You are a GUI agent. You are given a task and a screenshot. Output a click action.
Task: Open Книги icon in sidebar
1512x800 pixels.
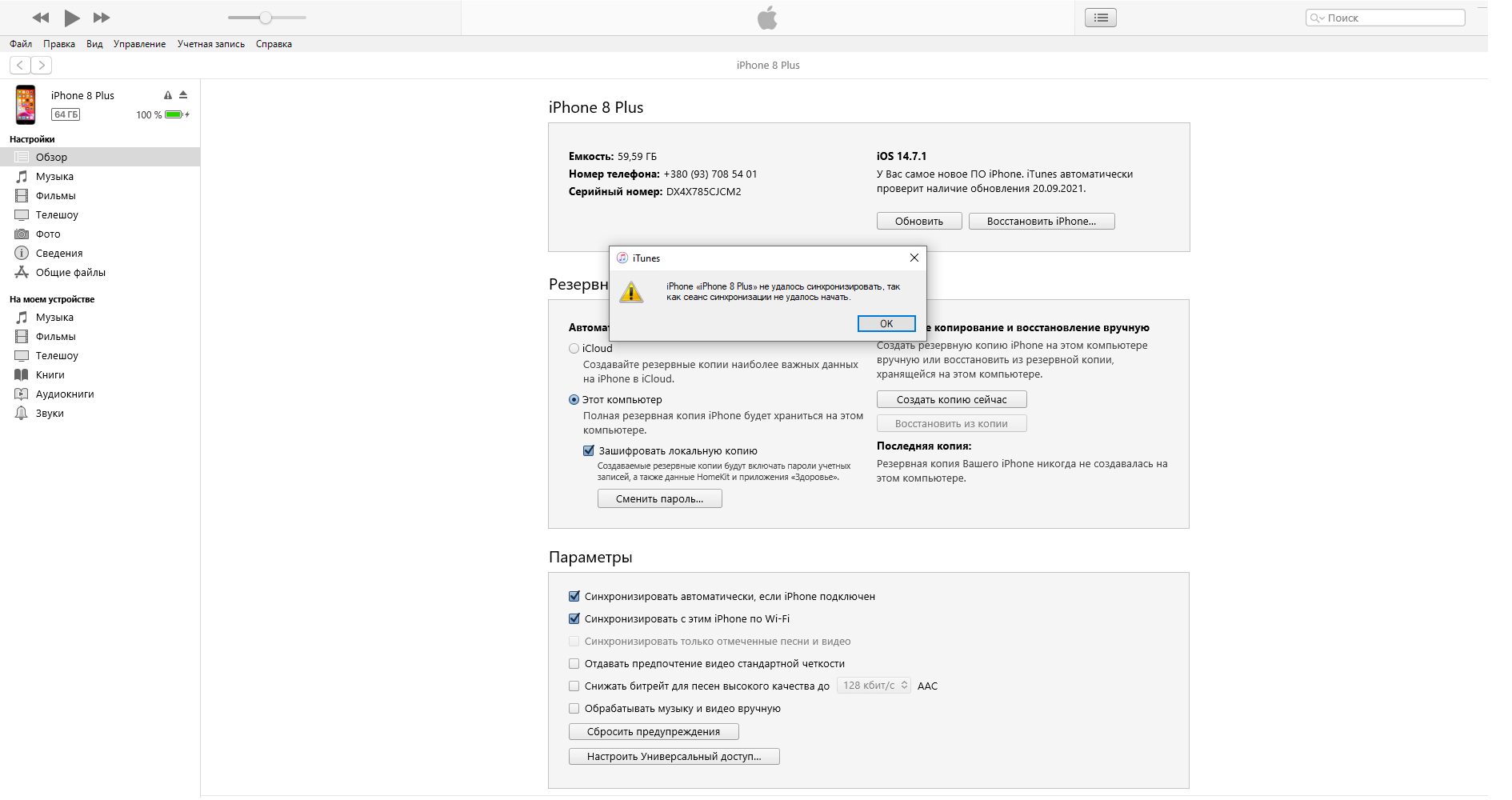click(x=22, y=374)
